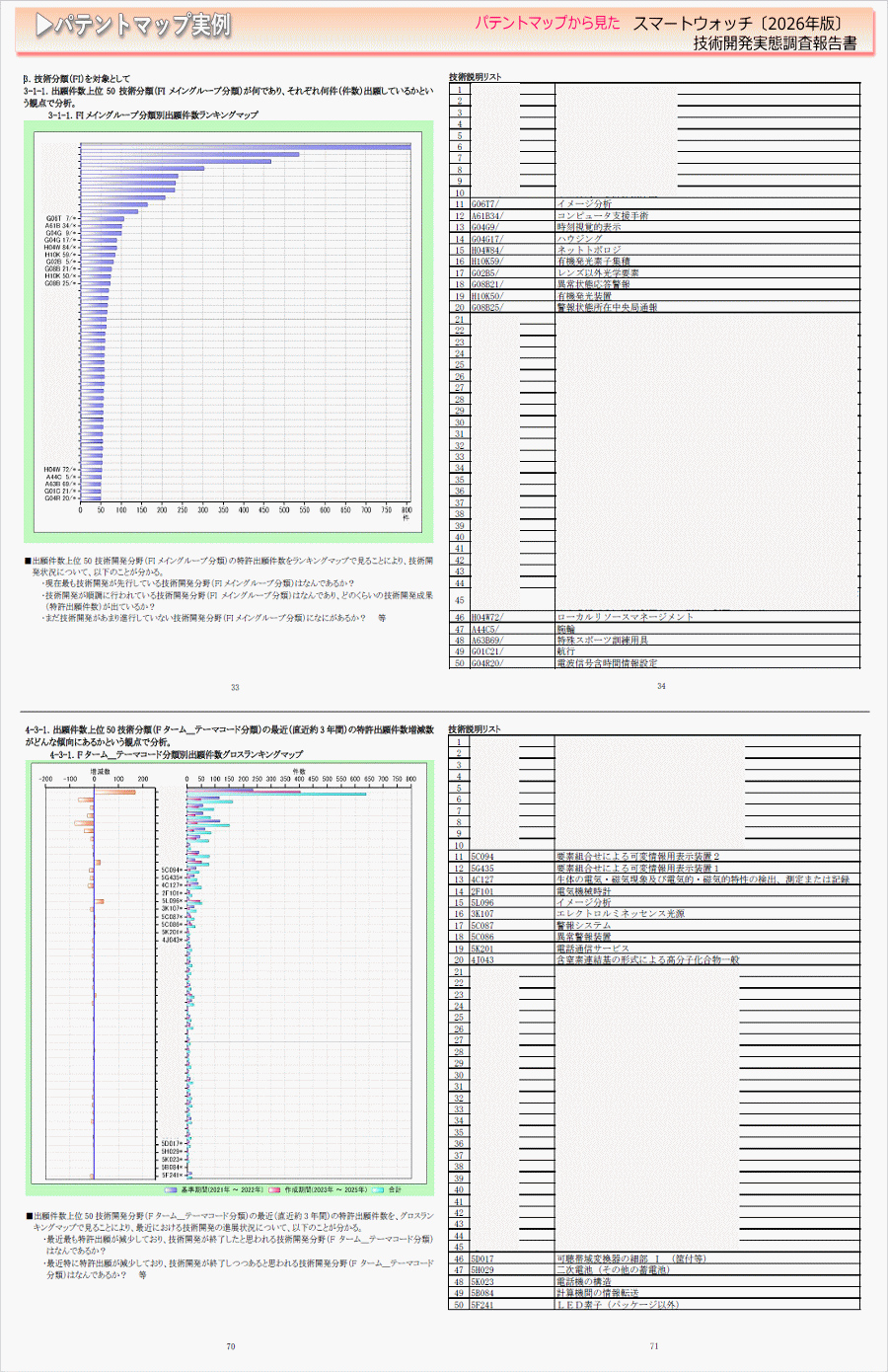Click the pink パテントマップから見た header text

547,23
